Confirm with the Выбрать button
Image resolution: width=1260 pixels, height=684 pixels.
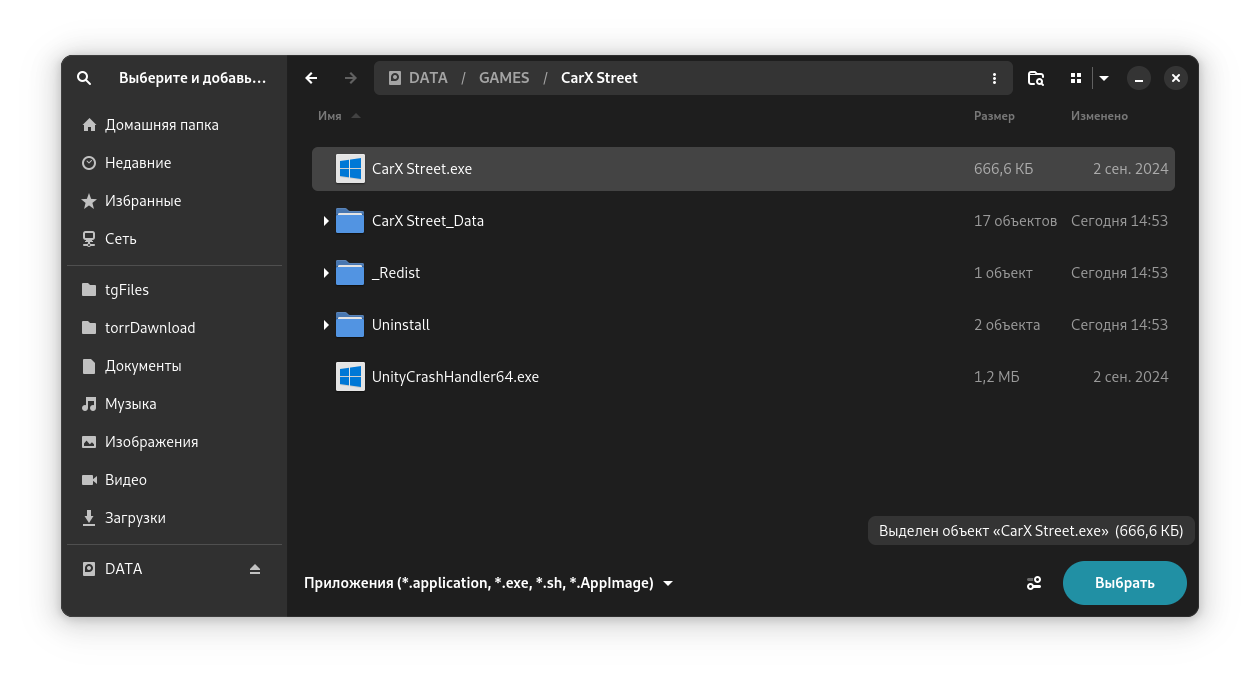click(x=1125, y=583)
